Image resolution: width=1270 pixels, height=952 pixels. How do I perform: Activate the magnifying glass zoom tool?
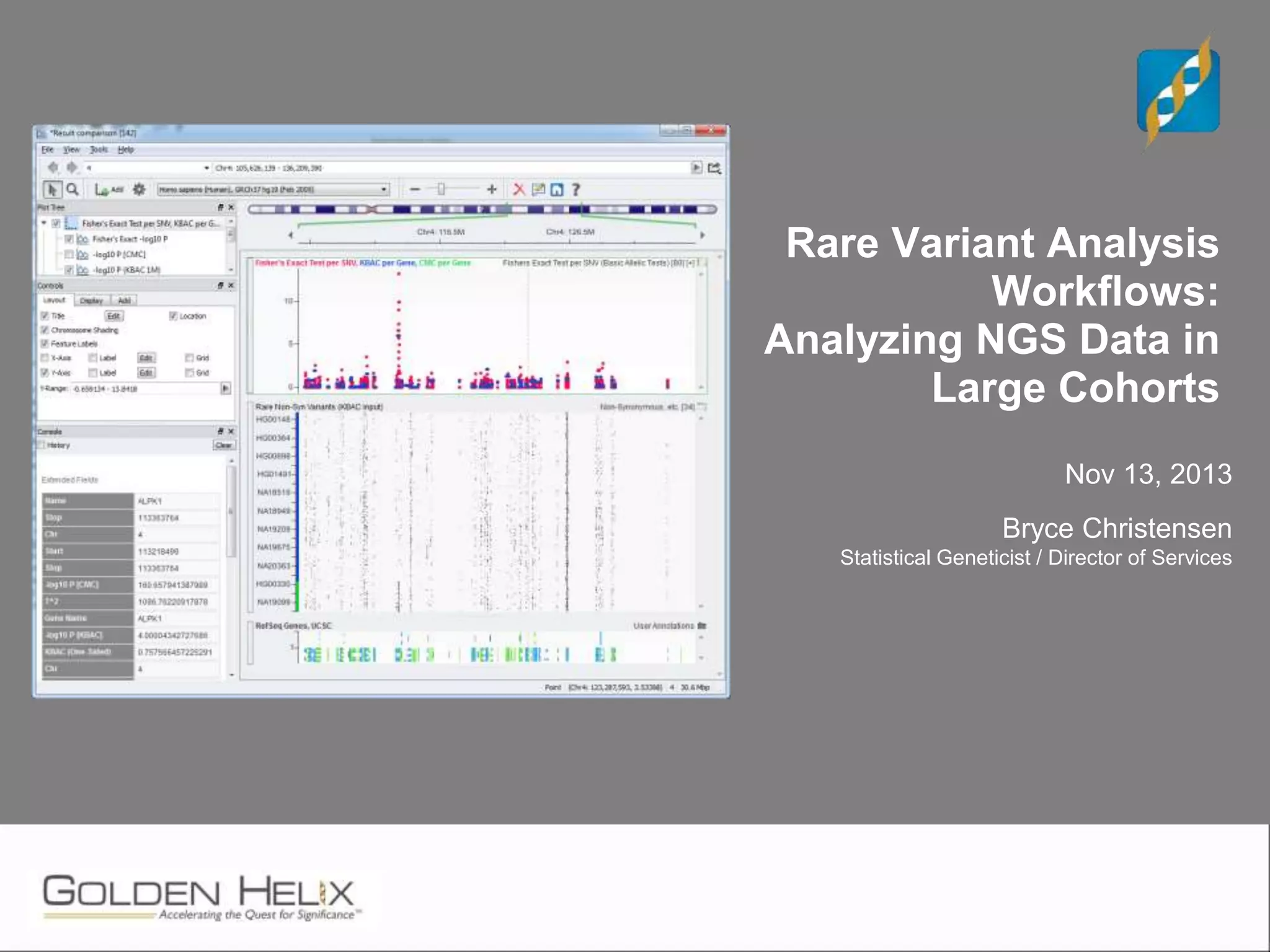coord(73,190)
